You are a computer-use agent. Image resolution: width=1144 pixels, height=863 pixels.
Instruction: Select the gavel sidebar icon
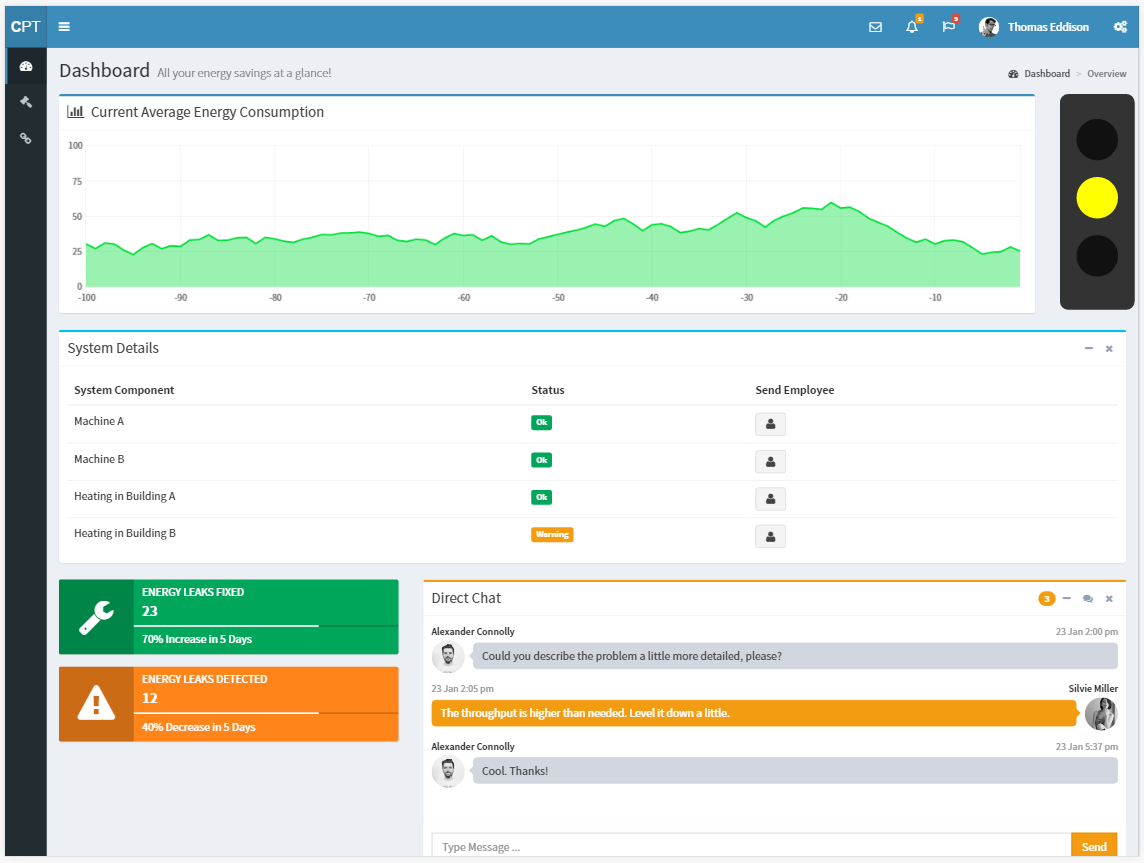26,102
